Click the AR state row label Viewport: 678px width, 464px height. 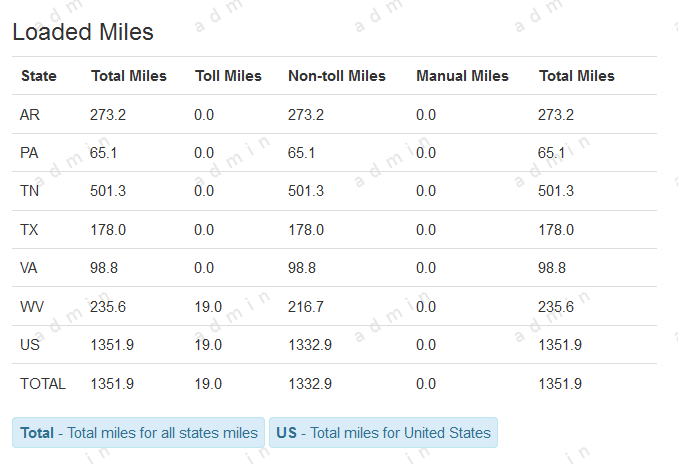tap(30, 115)
